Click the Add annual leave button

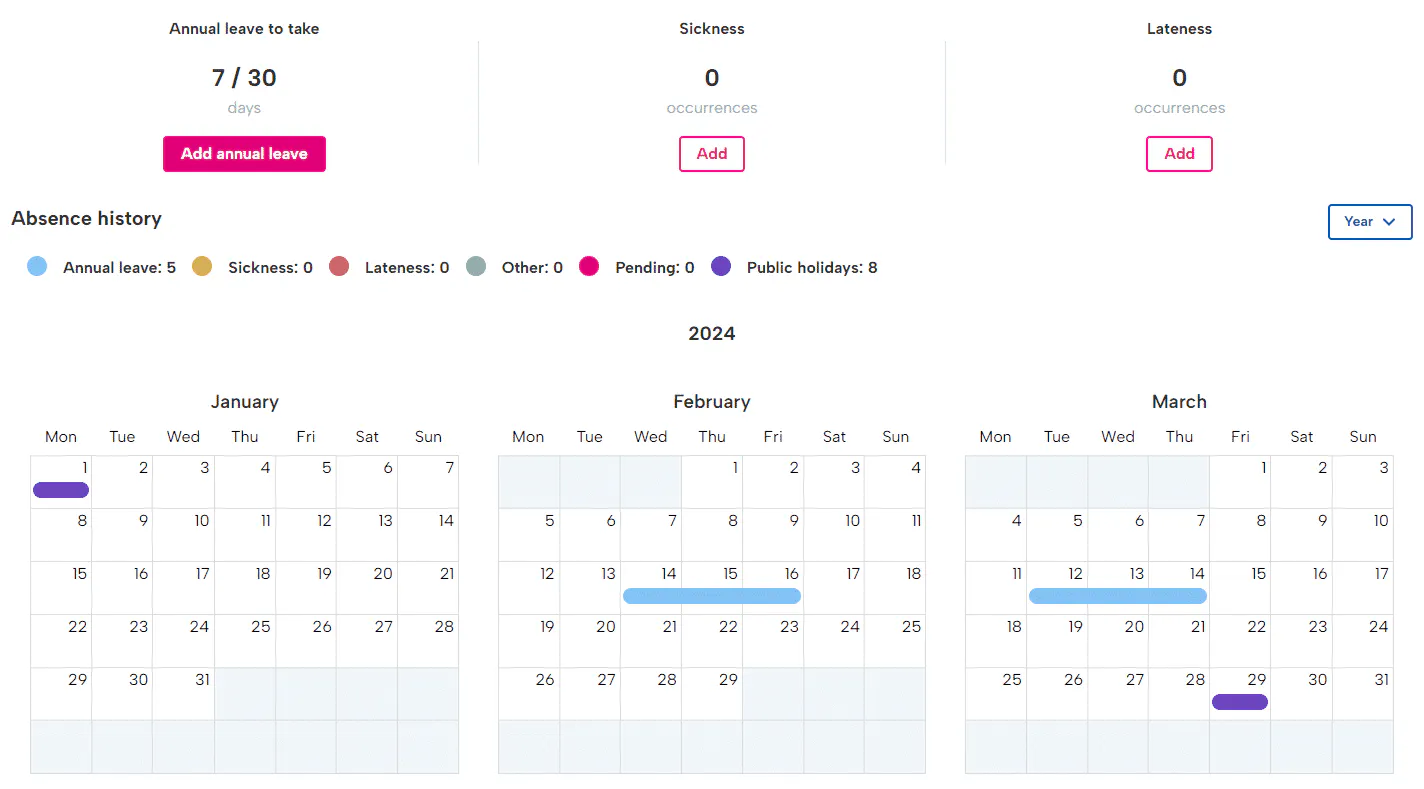244,154
